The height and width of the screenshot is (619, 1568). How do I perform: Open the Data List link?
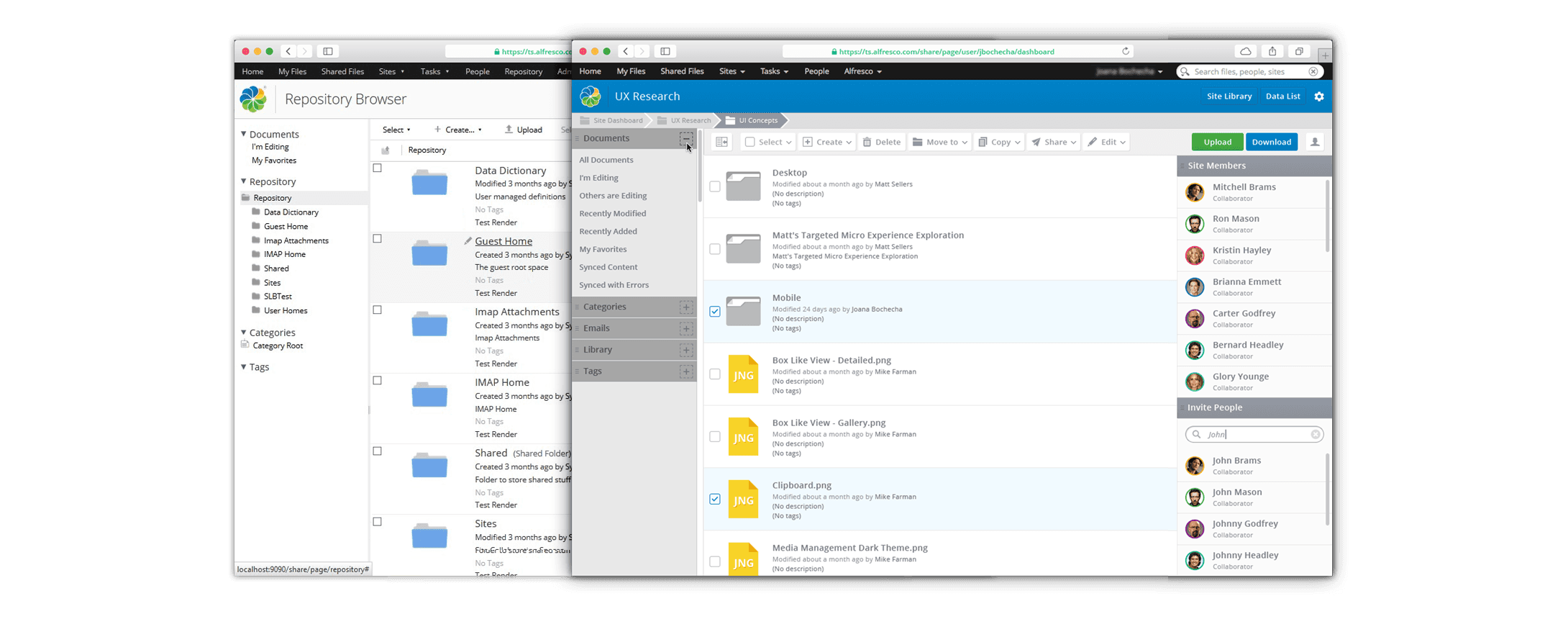coord(1282,96)
